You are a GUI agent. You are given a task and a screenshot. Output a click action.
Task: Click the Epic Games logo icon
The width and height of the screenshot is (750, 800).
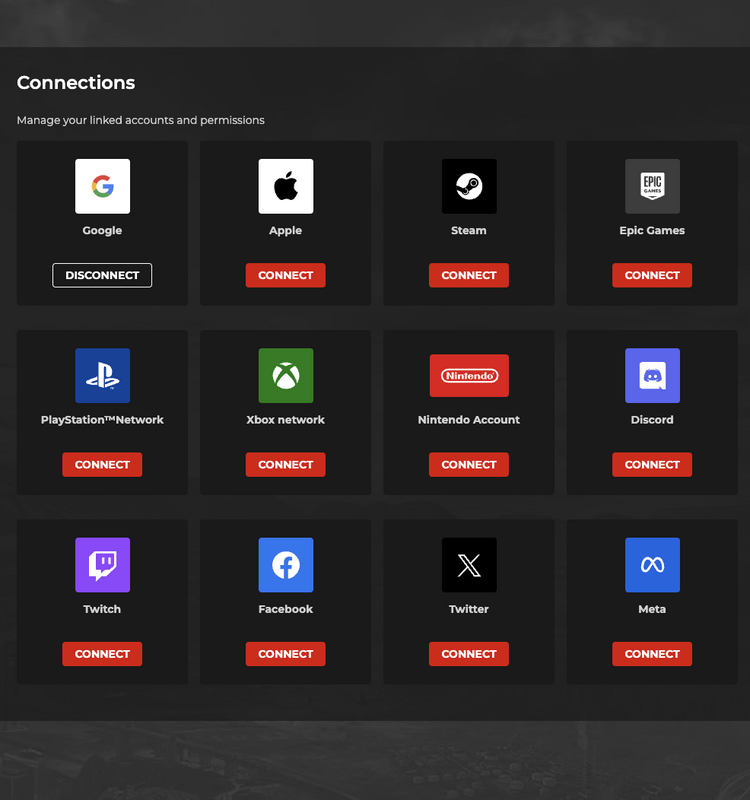652,186
